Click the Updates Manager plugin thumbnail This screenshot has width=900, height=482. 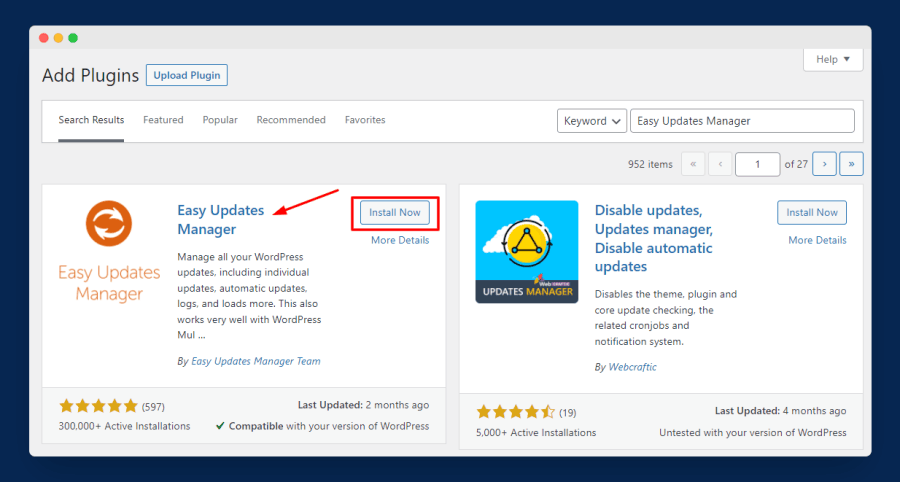[x=527, y=251]
